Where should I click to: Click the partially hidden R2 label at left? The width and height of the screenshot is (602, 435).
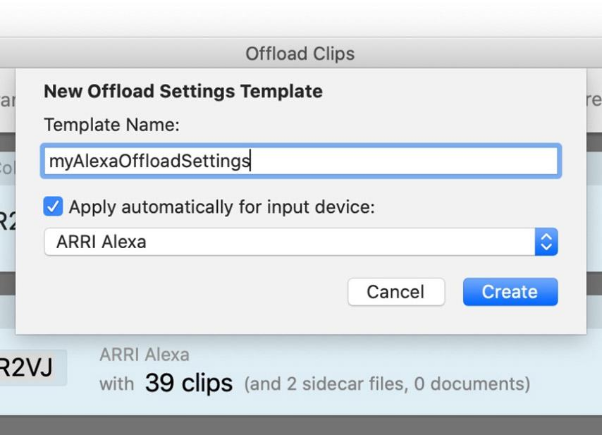click(8, 221)
